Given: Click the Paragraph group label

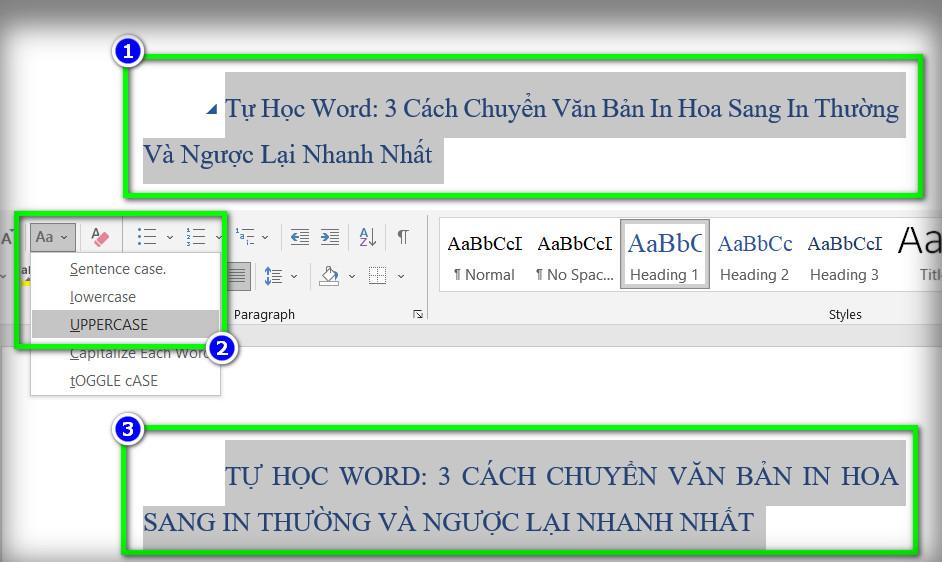Looking at the screenshot, I should (264, 314).
